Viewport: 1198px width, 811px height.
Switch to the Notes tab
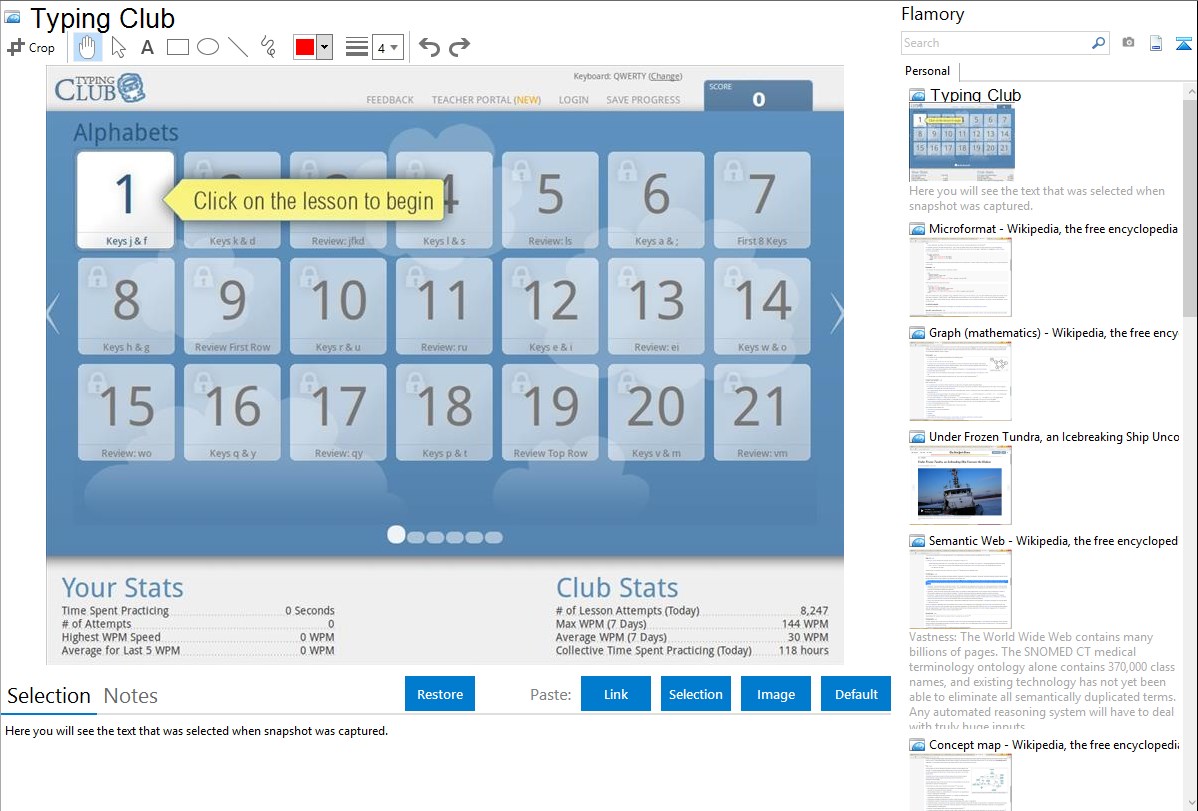[x=131, y=696]
